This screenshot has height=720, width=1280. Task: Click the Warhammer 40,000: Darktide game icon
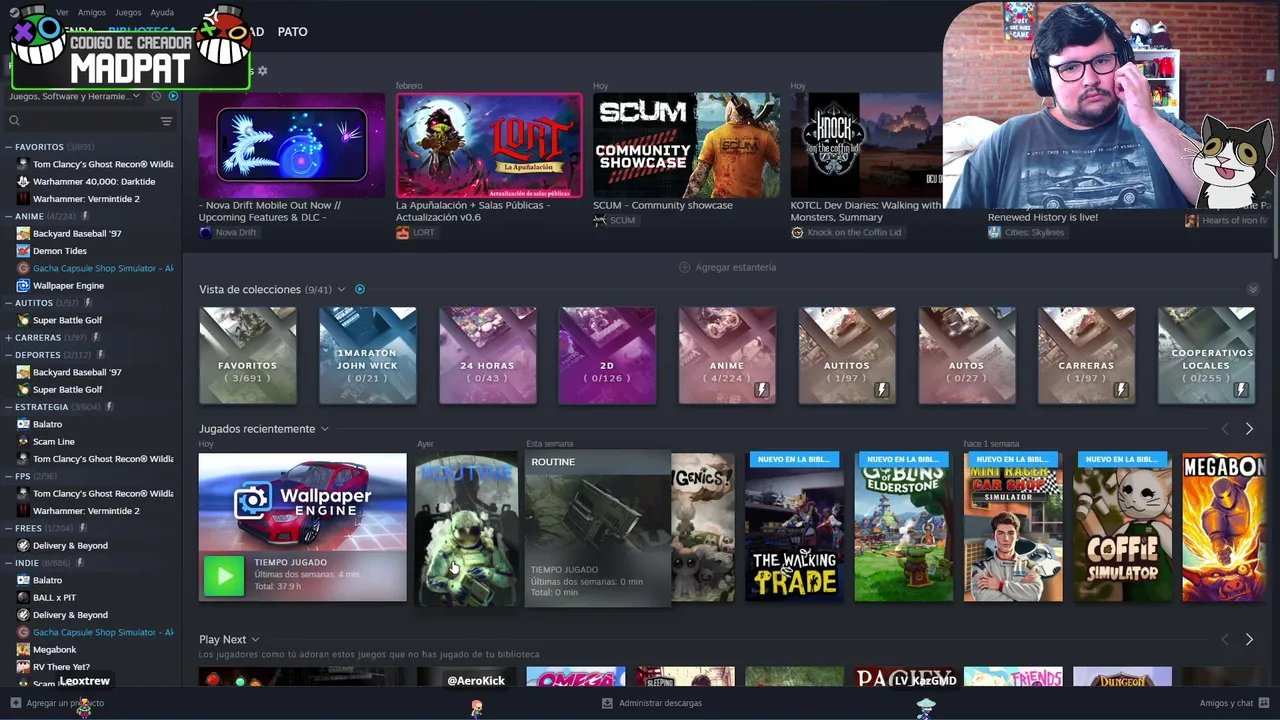[x=23, y=181]
